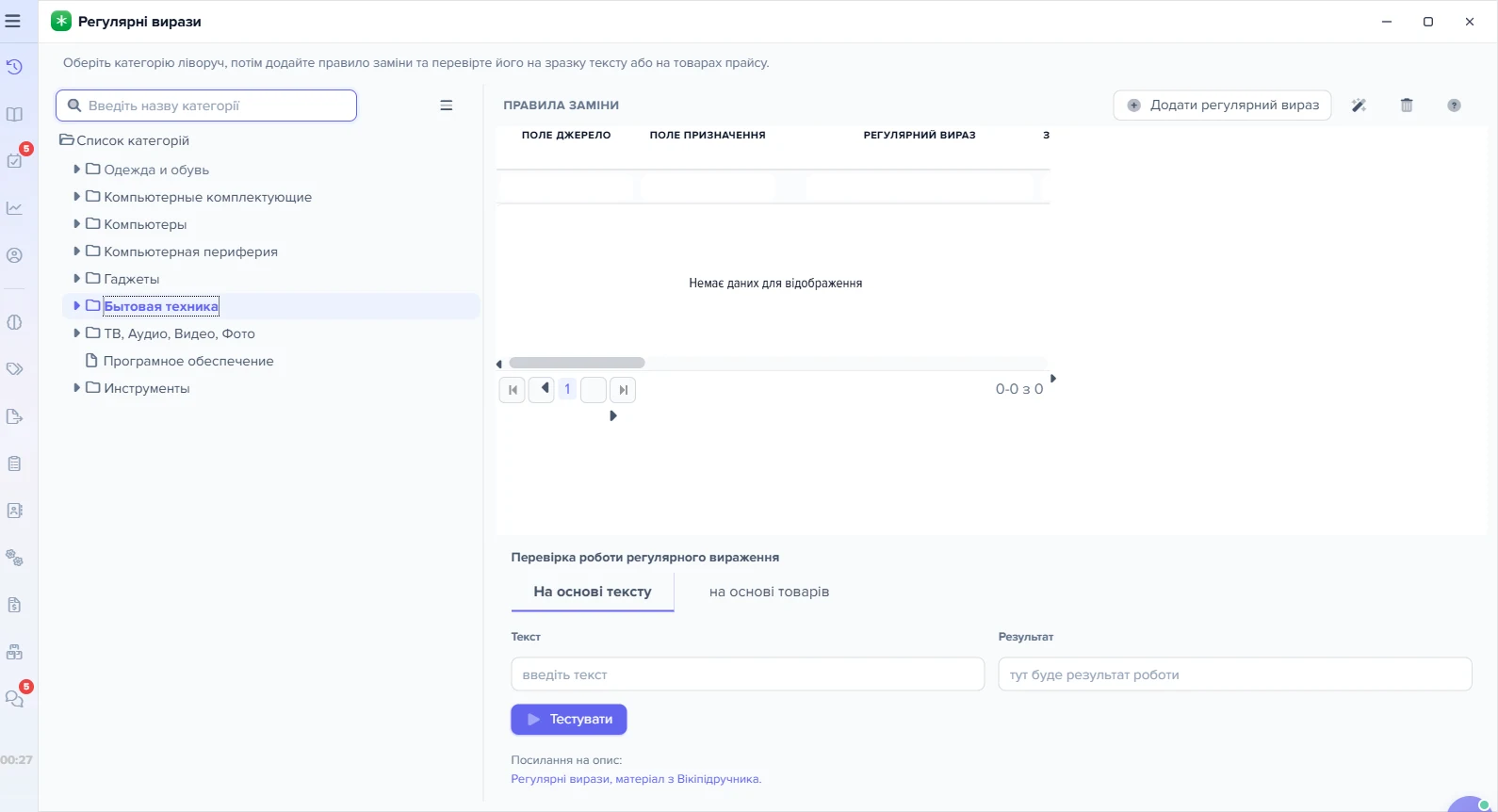Select the На основі тексту tab
Screen dimensions: 1498x812
click(593, 592)
